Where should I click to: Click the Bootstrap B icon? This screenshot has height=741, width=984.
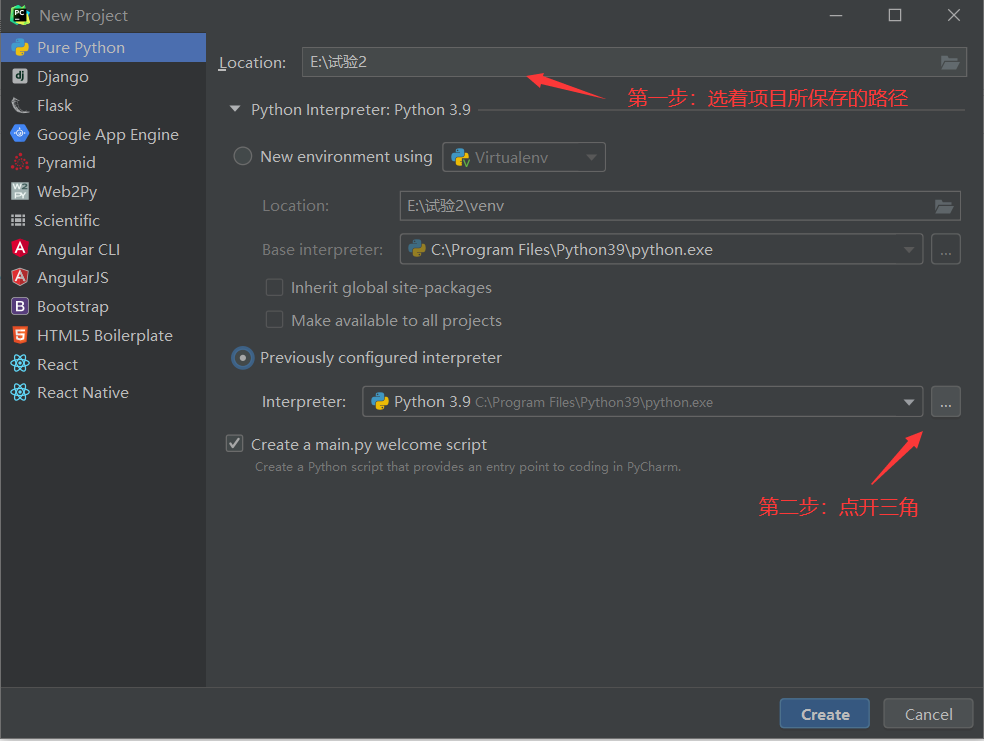(x=20, y=306)
